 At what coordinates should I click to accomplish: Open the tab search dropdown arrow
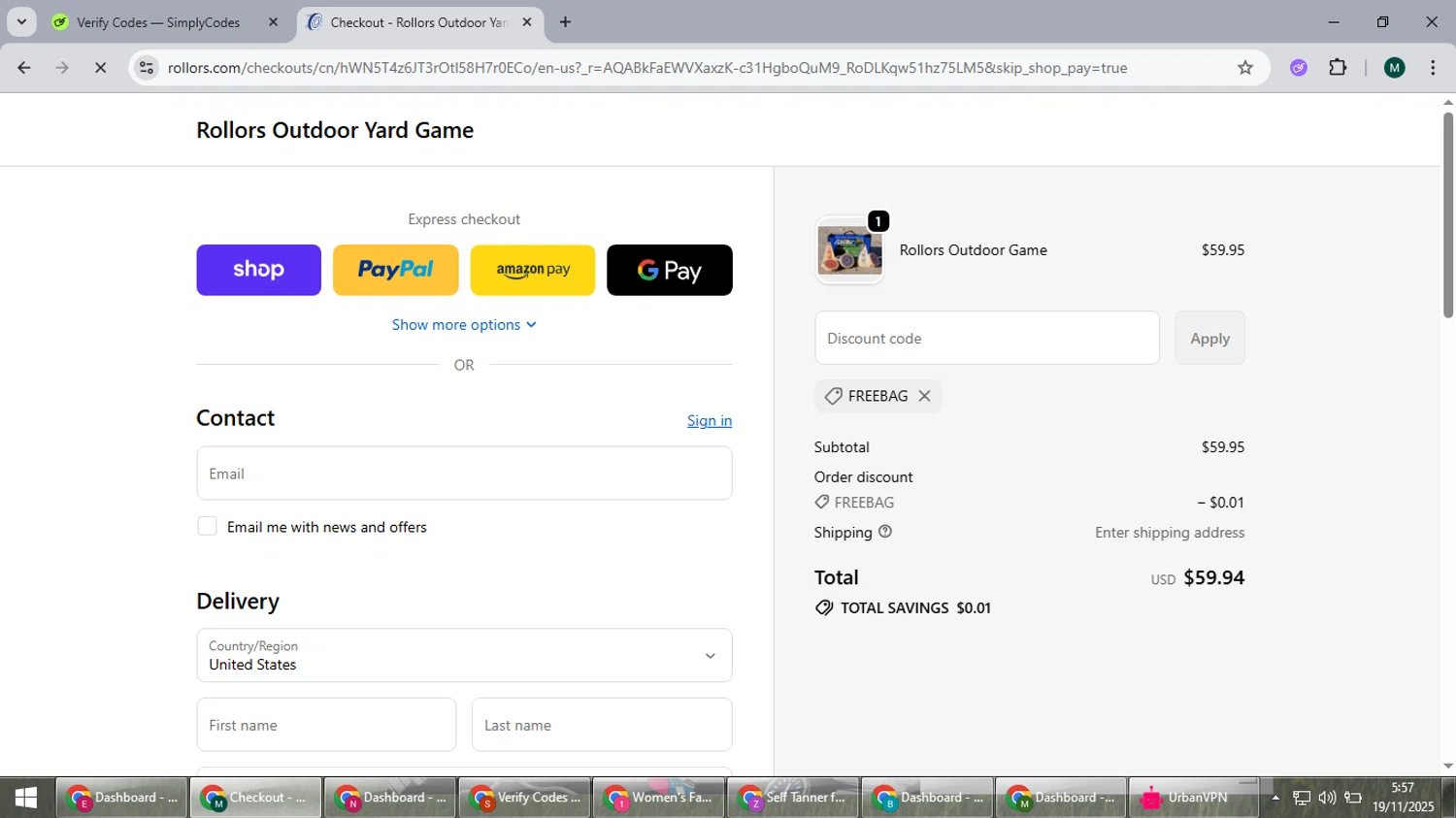pyautogui.click(x=21, y=21)
